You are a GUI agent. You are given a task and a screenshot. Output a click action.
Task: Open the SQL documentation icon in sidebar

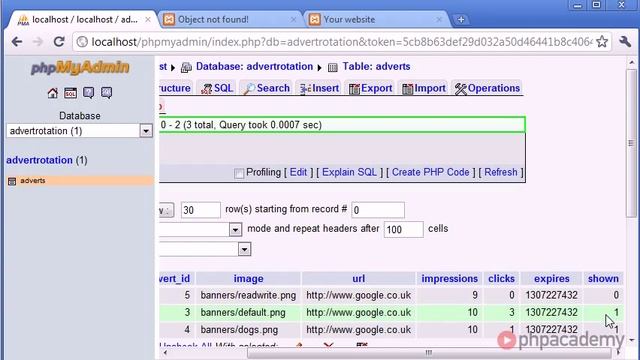click(106, 93)
